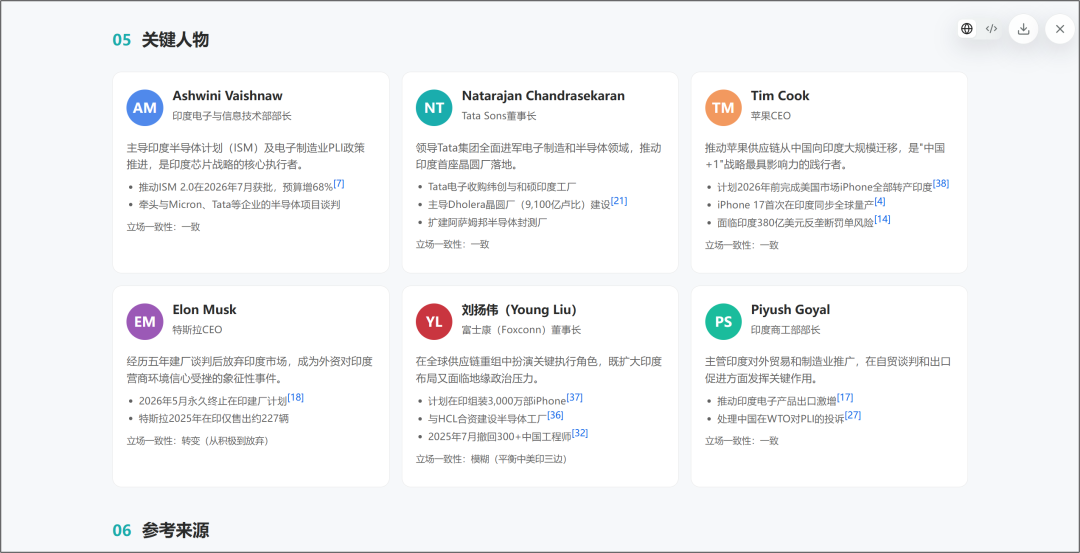Viewport: 1080px width, 553px height.
Task: Open citation [32] on engineers recalled
Action: click(x=580, y=433)
